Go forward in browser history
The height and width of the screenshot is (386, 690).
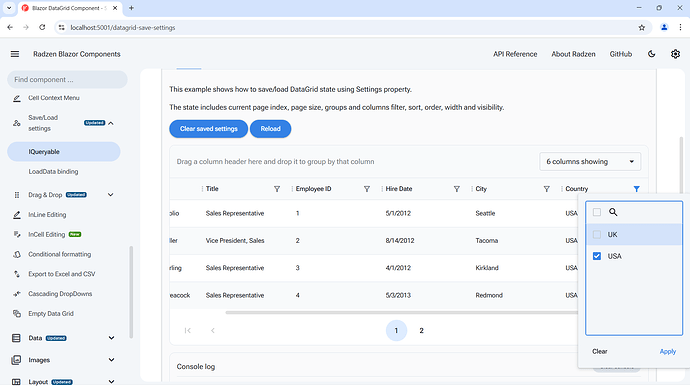[26, 27]
